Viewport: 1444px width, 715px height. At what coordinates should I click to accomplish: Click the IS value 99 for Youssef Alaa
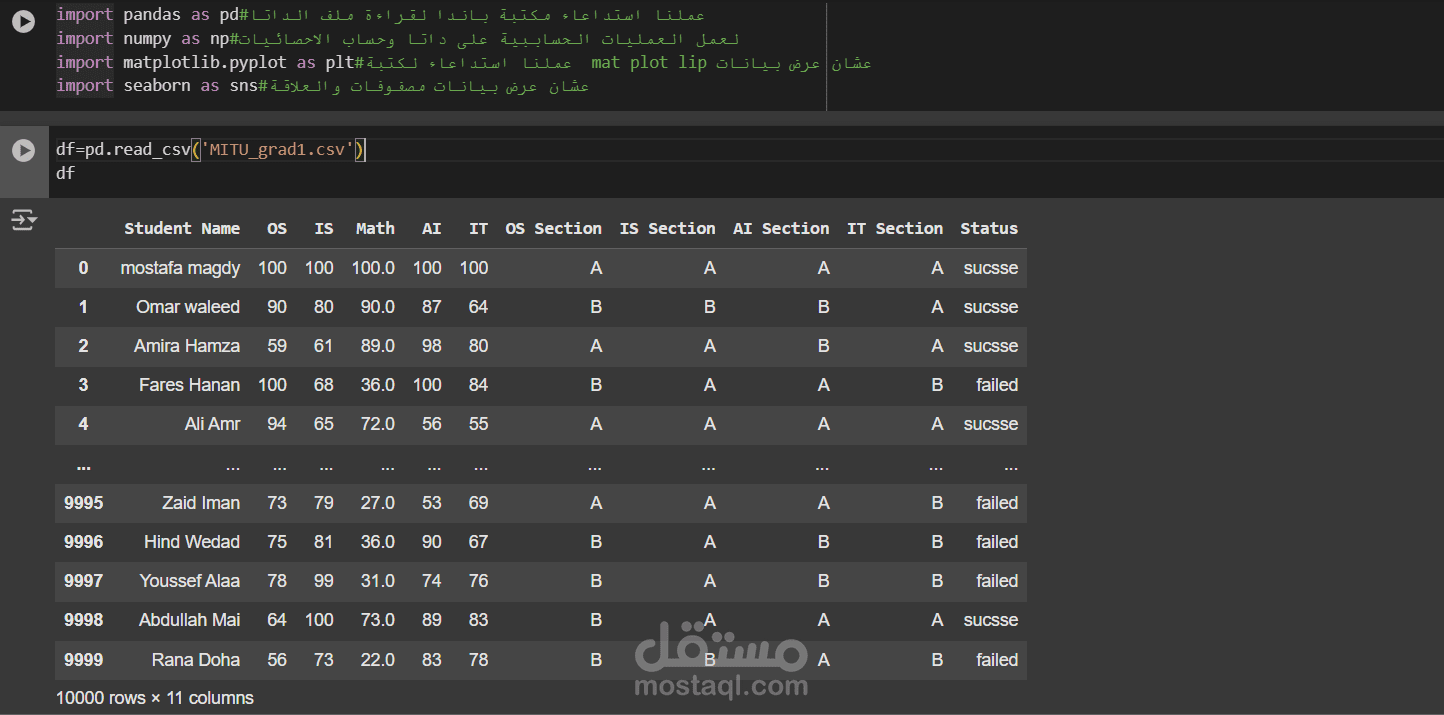[x=324, y=581]
